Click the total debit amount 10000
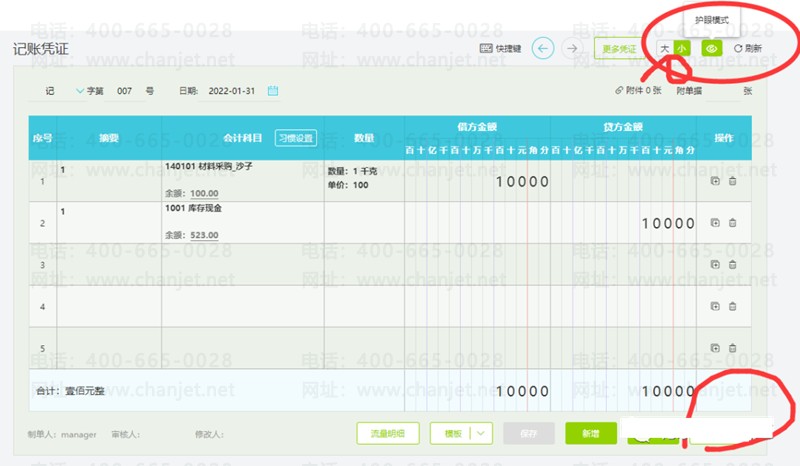This screenshot has width=800, height=466. click(522, 391)
